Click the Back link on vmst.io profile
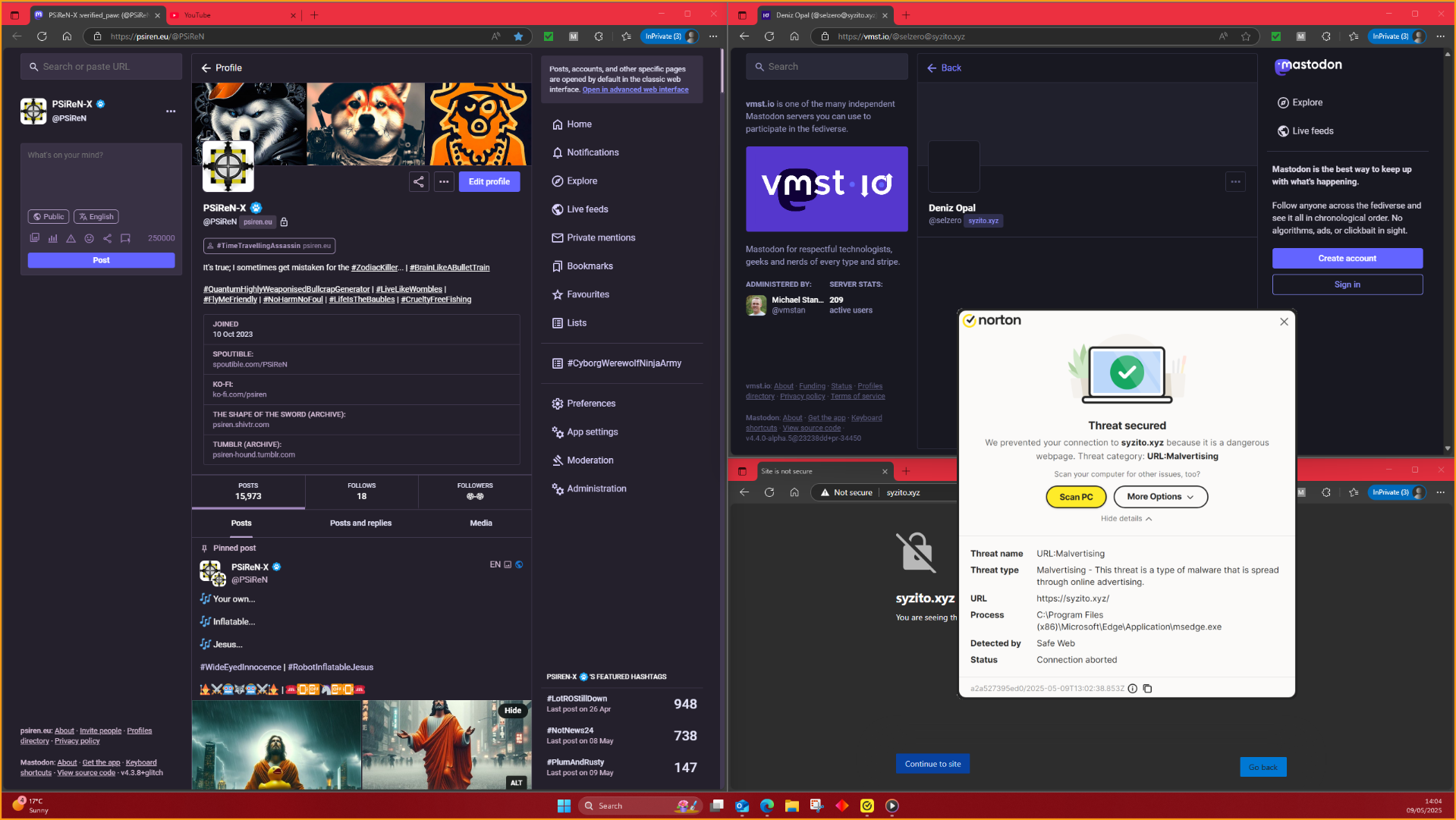Image resolution: width=1456 pixels, height=820 pixels. click(944, 68)
